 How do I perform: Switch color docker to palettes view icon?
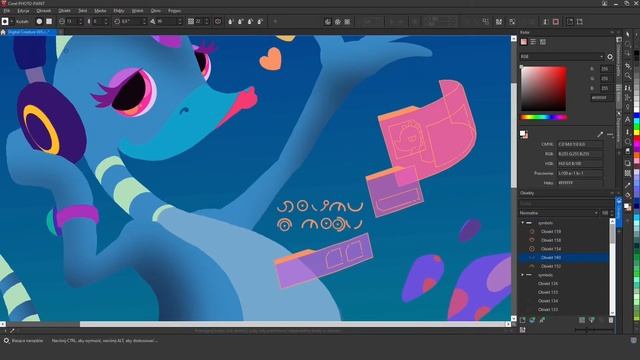[x=543, y=42]
